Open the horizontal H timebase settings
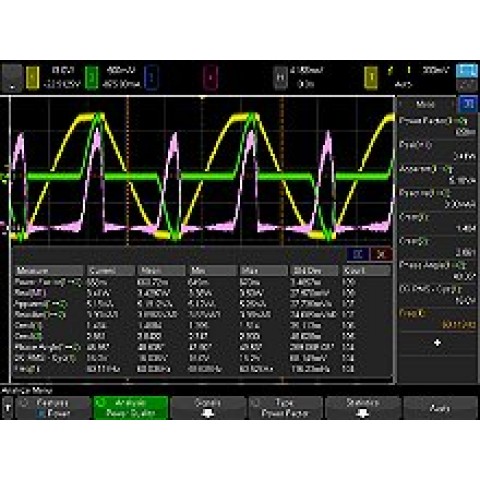The width and height of the screenshot is (480, 480). point(280,78)
